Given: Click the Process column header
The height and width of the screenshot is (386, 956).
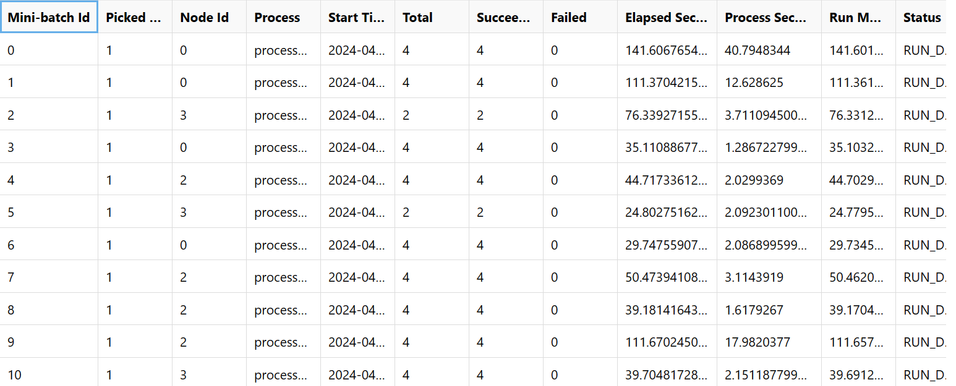Looking at the screenshot, I should point(284,17).
